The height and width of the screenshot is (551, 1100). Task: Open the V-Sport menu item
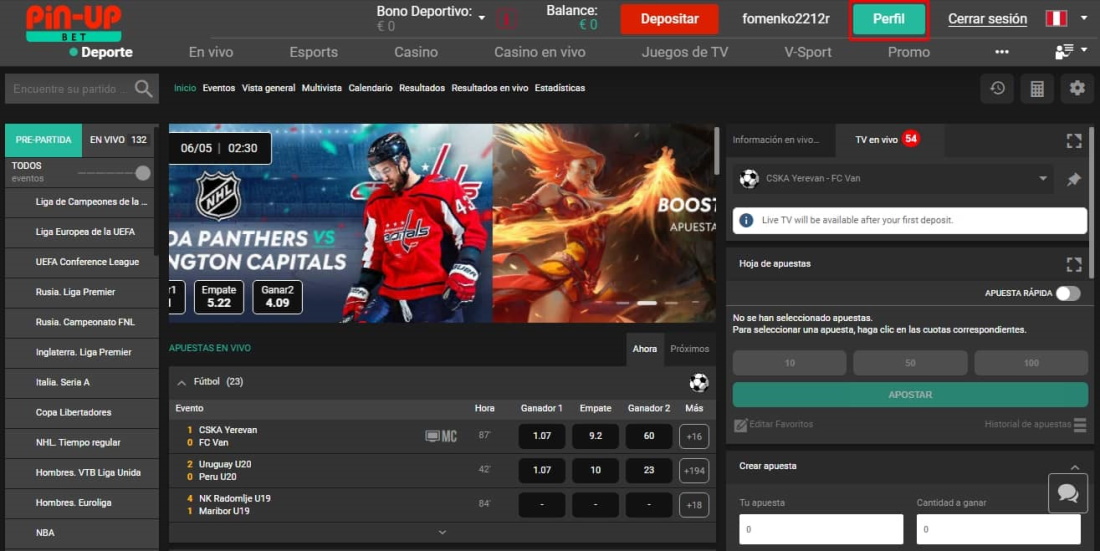click(807, 52)
